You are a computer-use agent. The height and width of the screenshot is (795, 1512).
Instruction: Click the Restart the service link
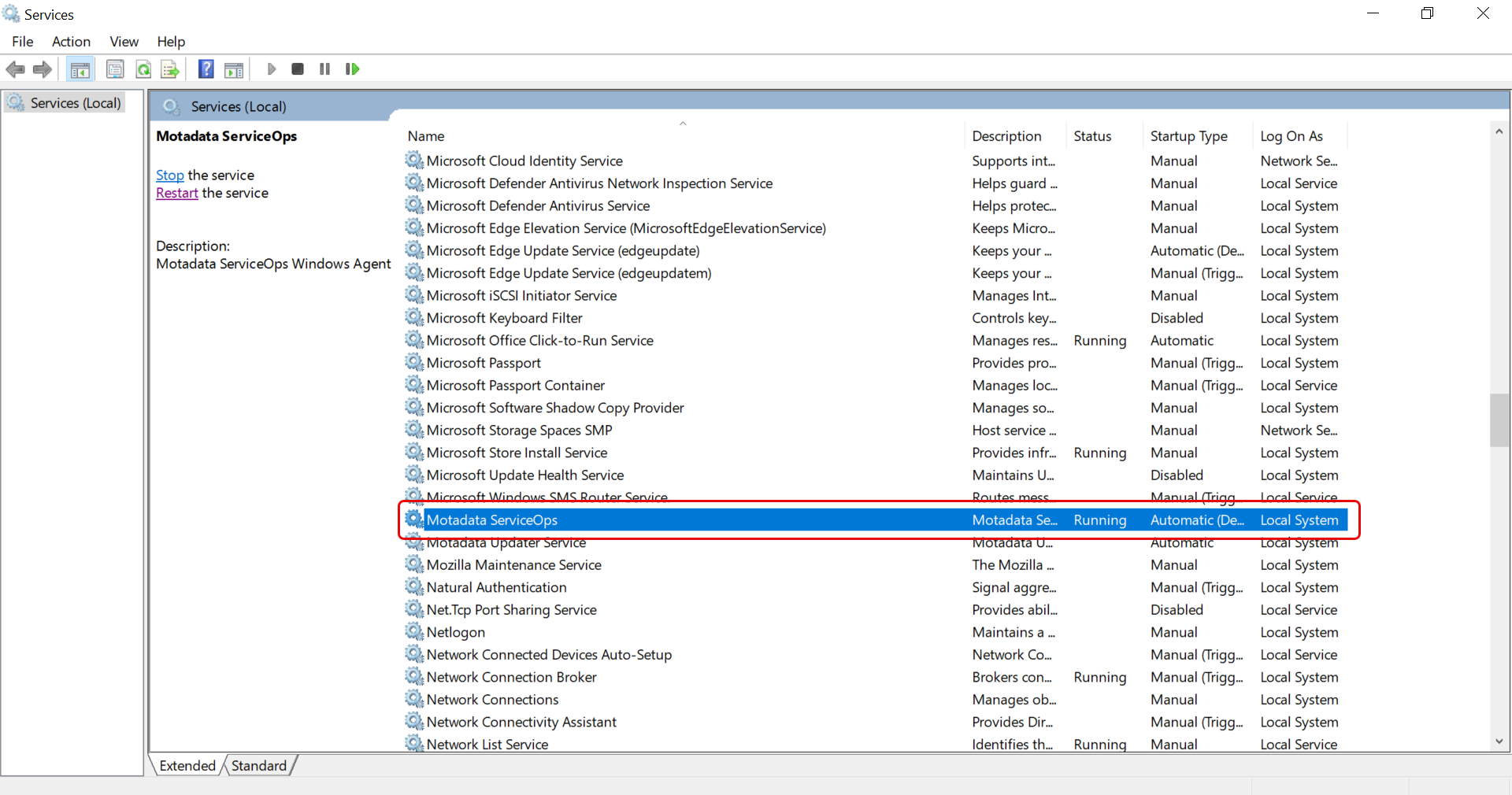point(176,194)
